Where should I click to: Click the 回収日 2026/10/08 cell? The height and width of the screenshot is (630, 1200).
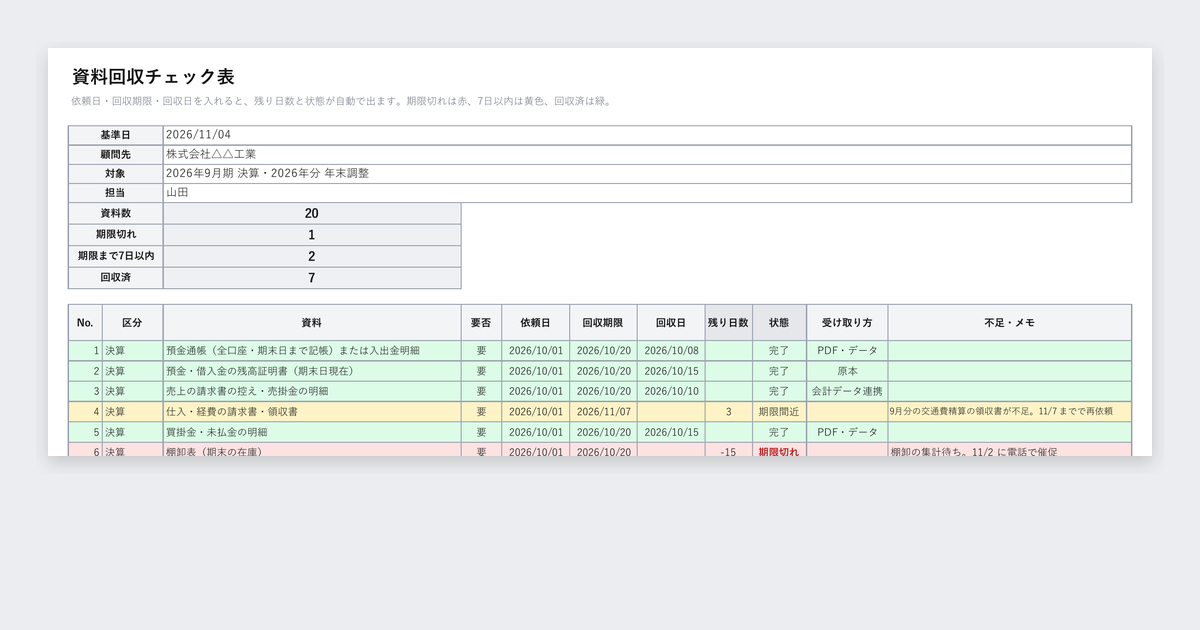tap(671, 351)
